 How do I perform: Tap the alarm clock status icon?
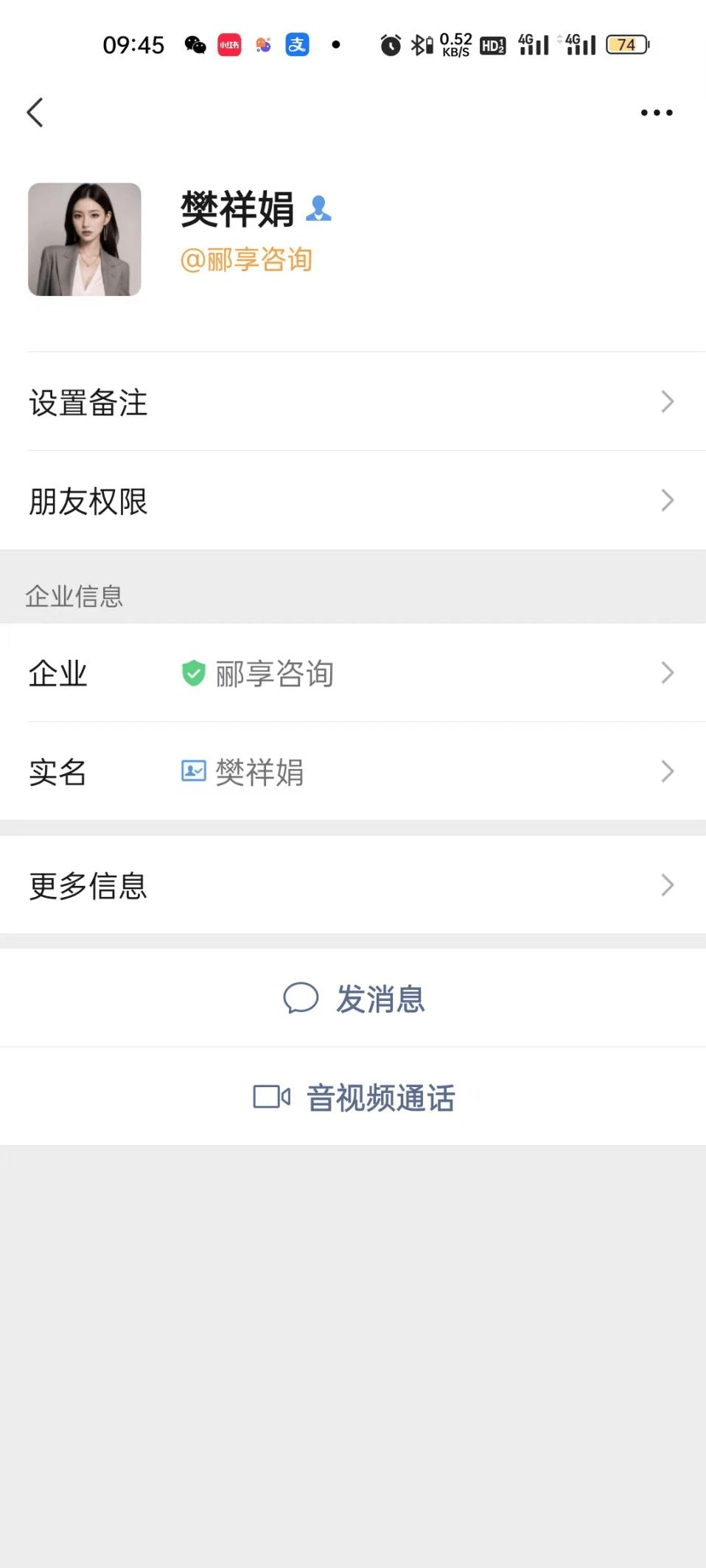391,46
